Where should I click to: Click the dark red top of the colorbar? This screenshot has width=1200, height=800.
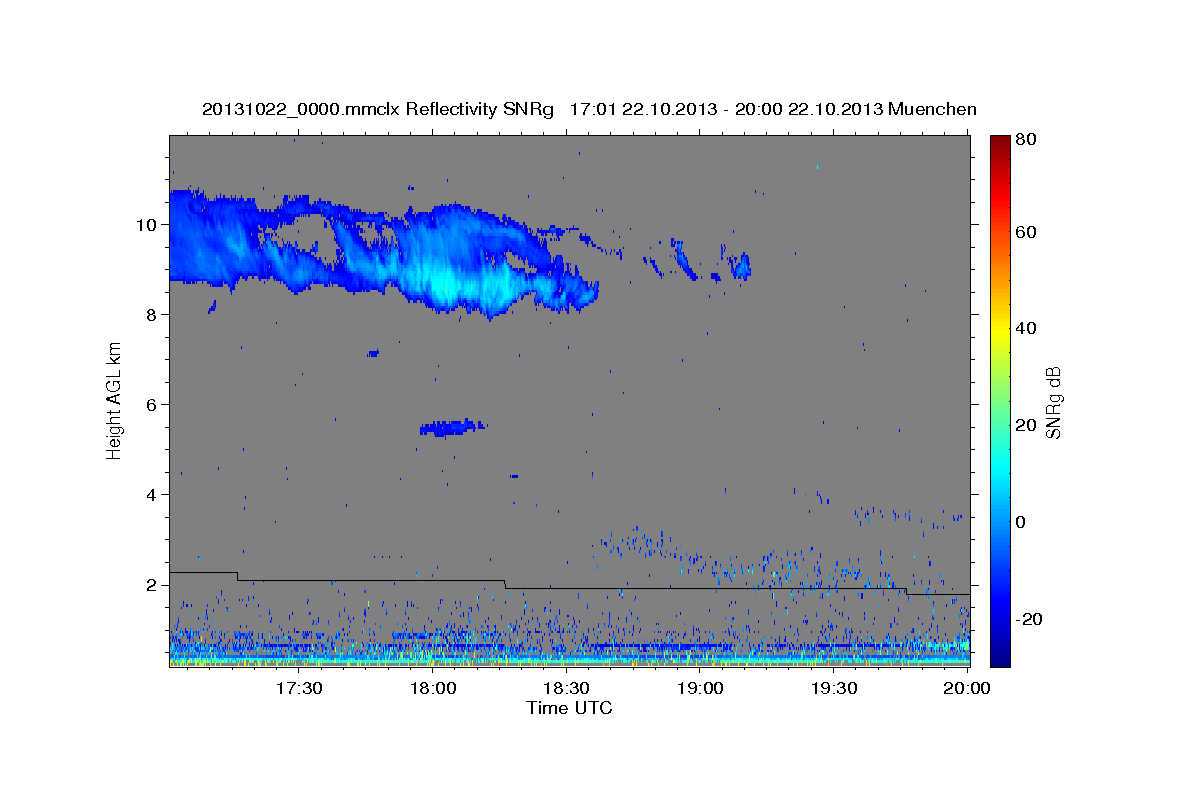click(1000, 143)
